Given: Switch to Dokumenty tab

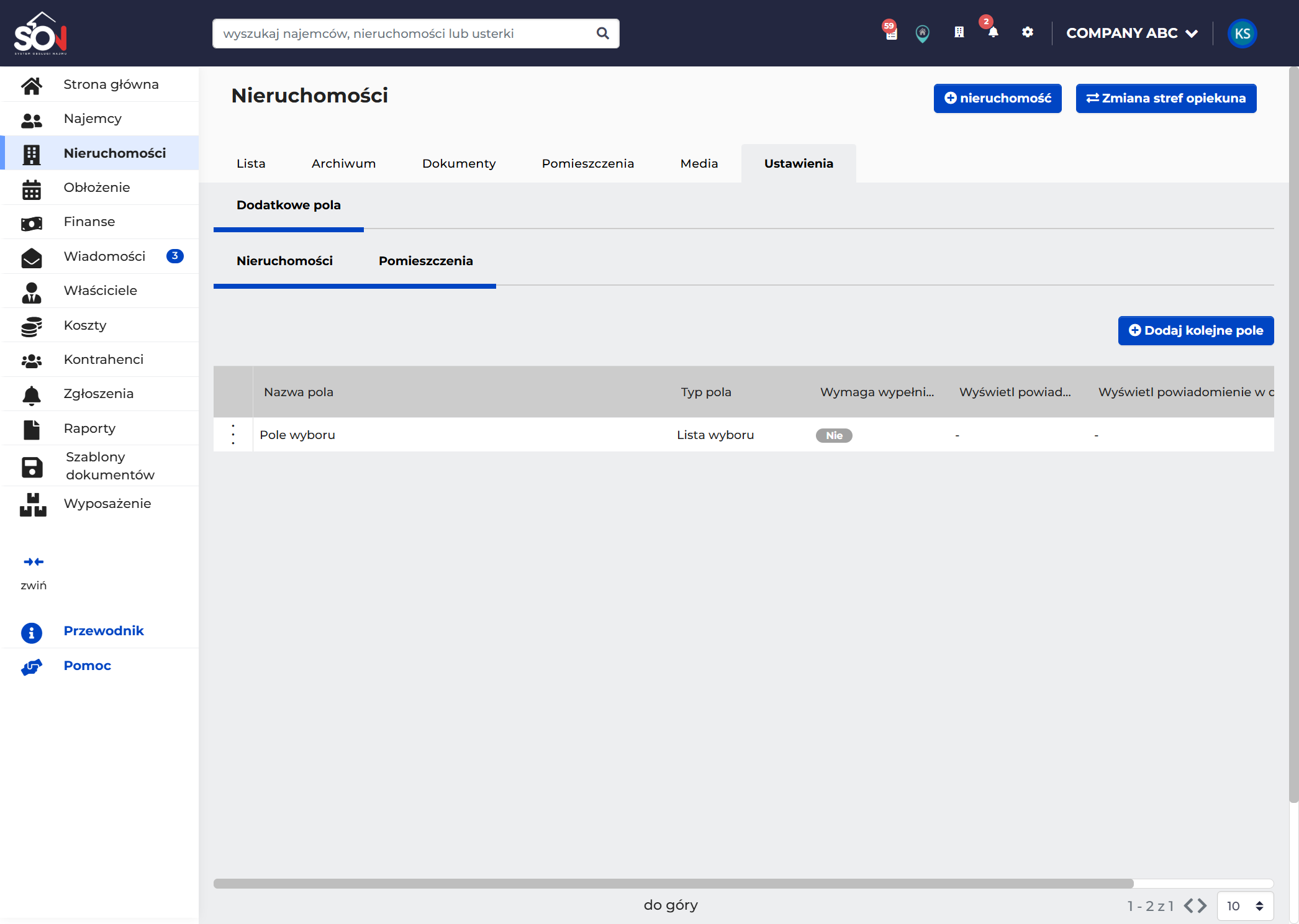Looking at the screenshot, I should tap(459, 163).
